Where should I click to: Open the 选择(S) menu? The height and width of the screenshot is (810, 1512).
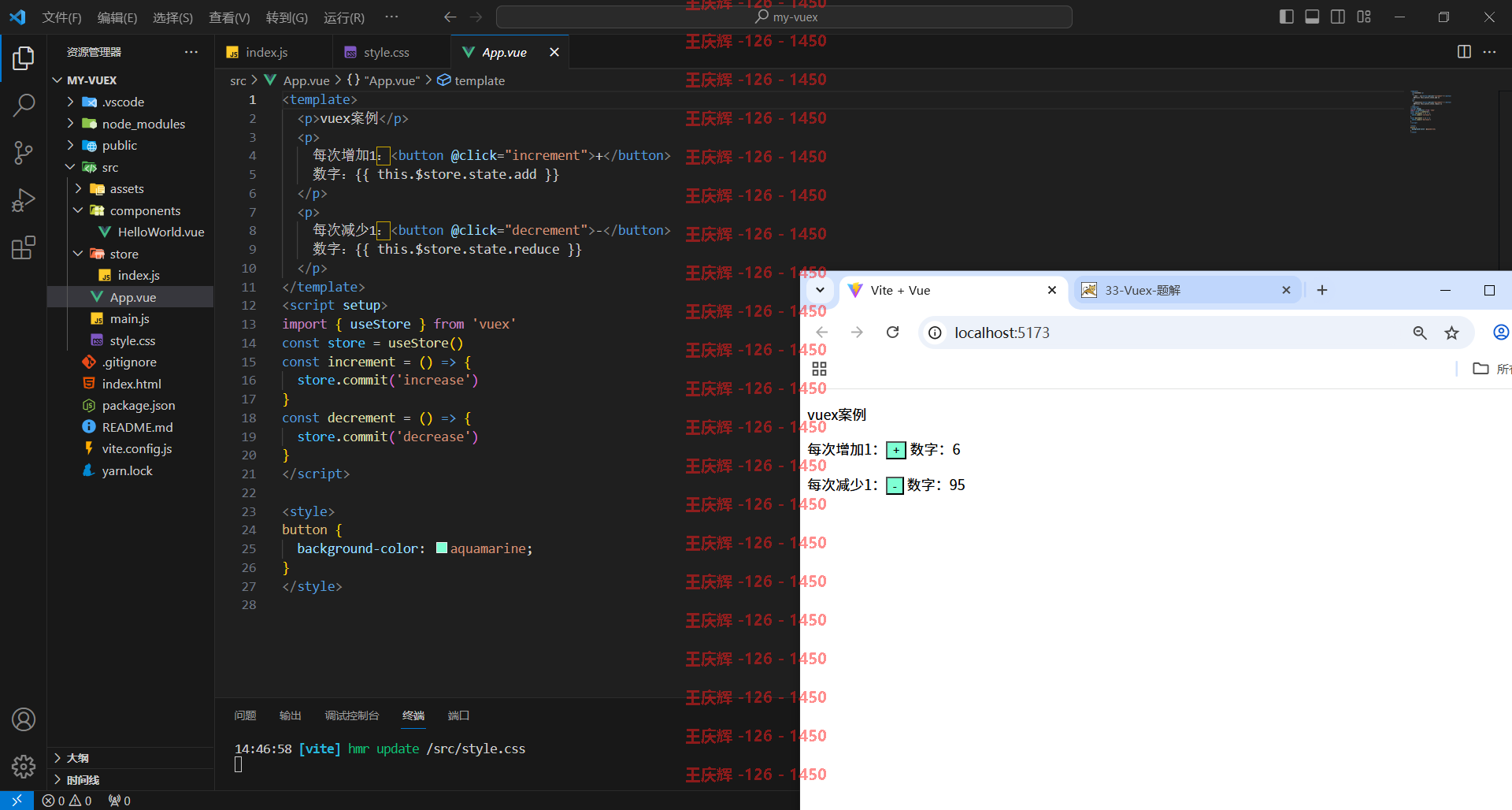pos(172,17)
